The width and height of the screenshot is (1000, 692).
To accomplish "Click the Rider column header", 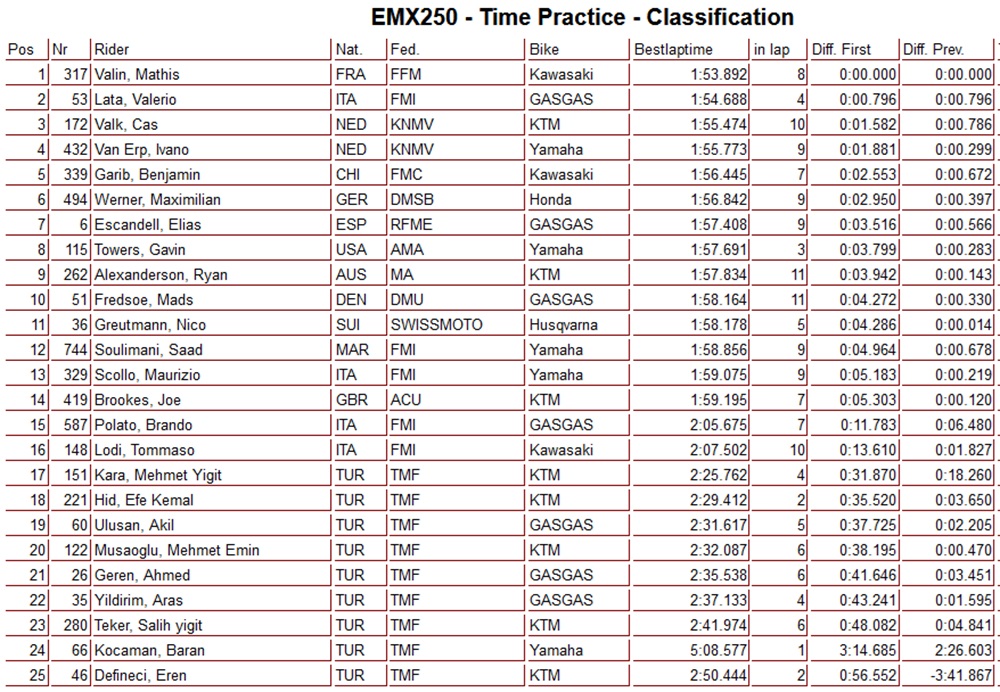I will click(x=111, y=49).
